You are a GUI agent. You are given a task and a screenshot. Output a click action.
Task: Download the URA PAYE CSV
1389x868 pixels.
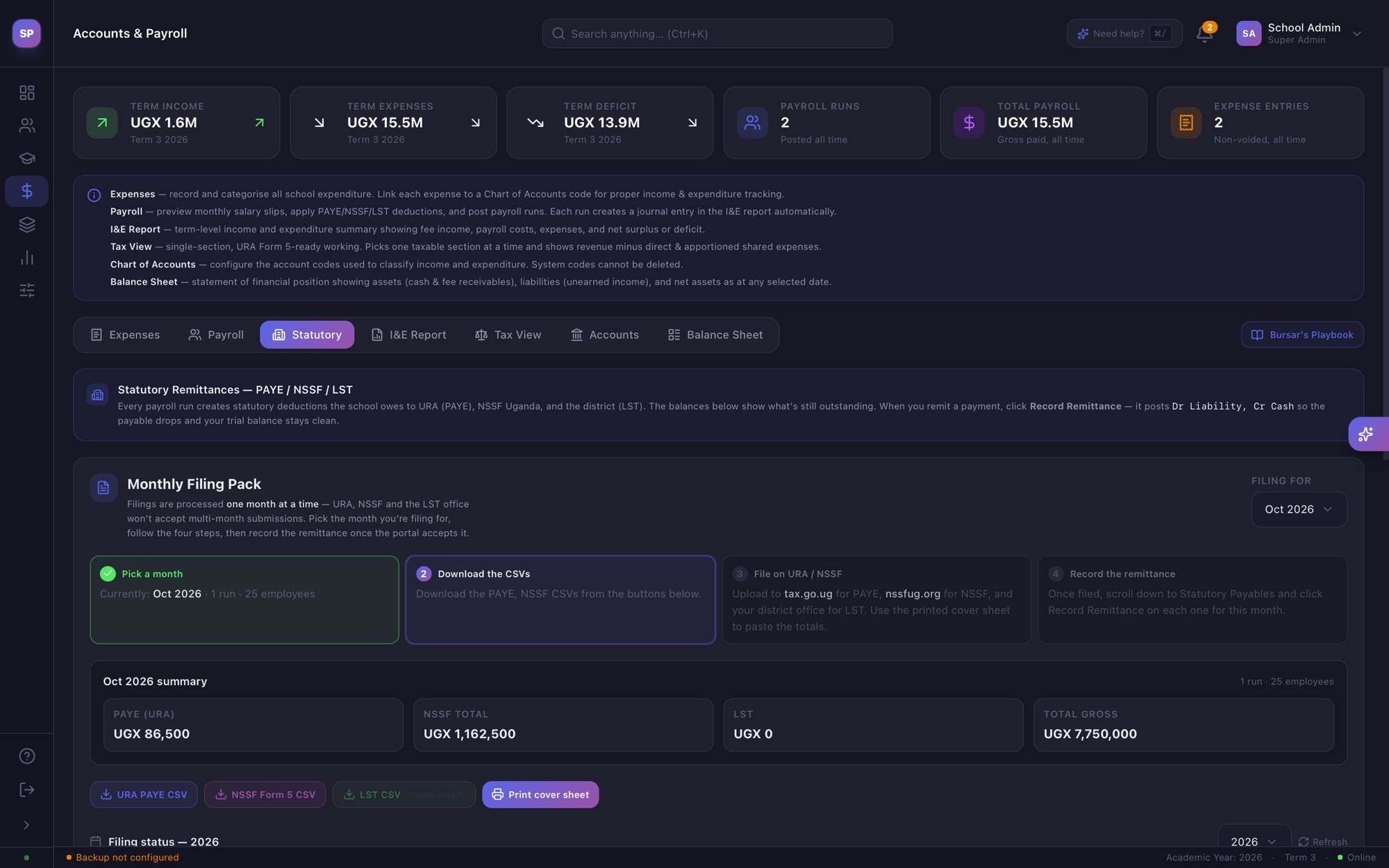point(144,794)
